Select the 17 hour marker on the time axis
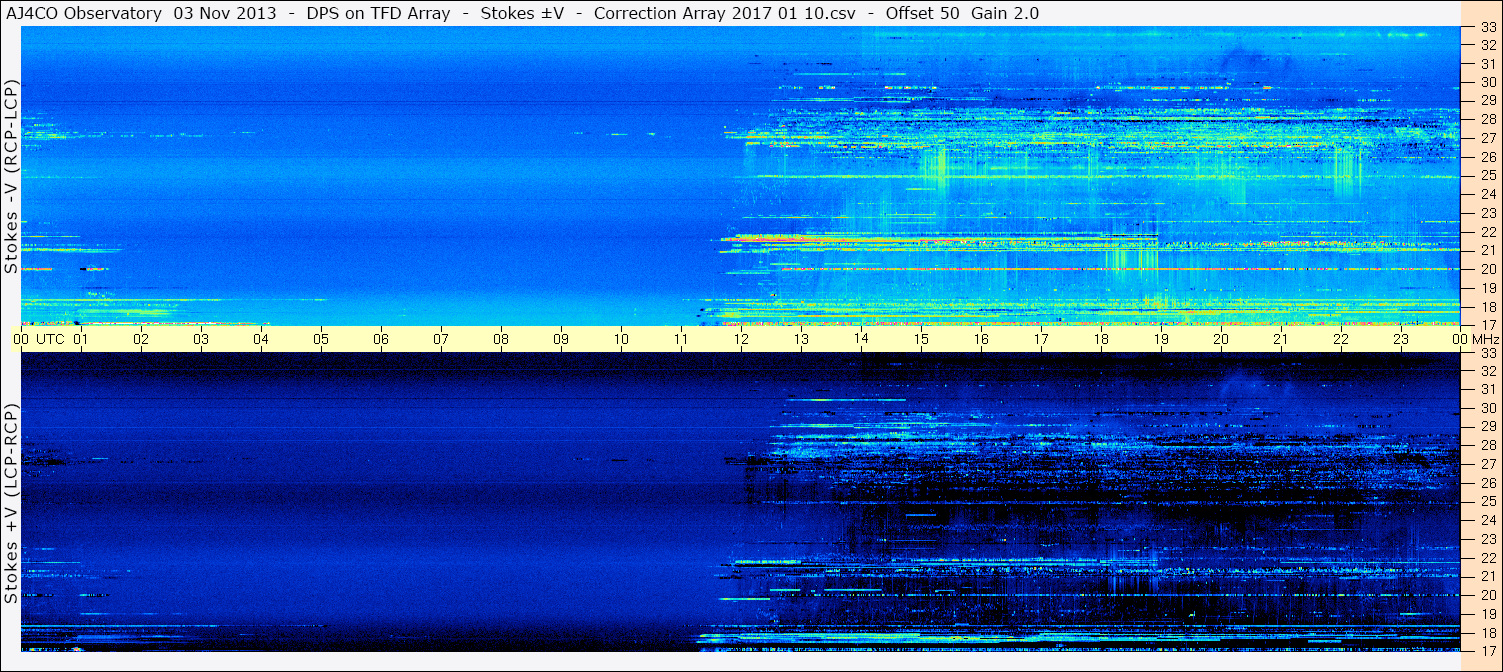The image size is (1503, 672). click(1041, 339)
